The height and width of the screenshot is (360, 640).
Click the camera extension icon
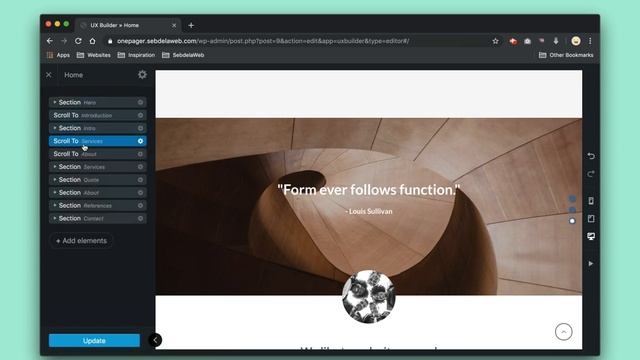pos(527,41)
